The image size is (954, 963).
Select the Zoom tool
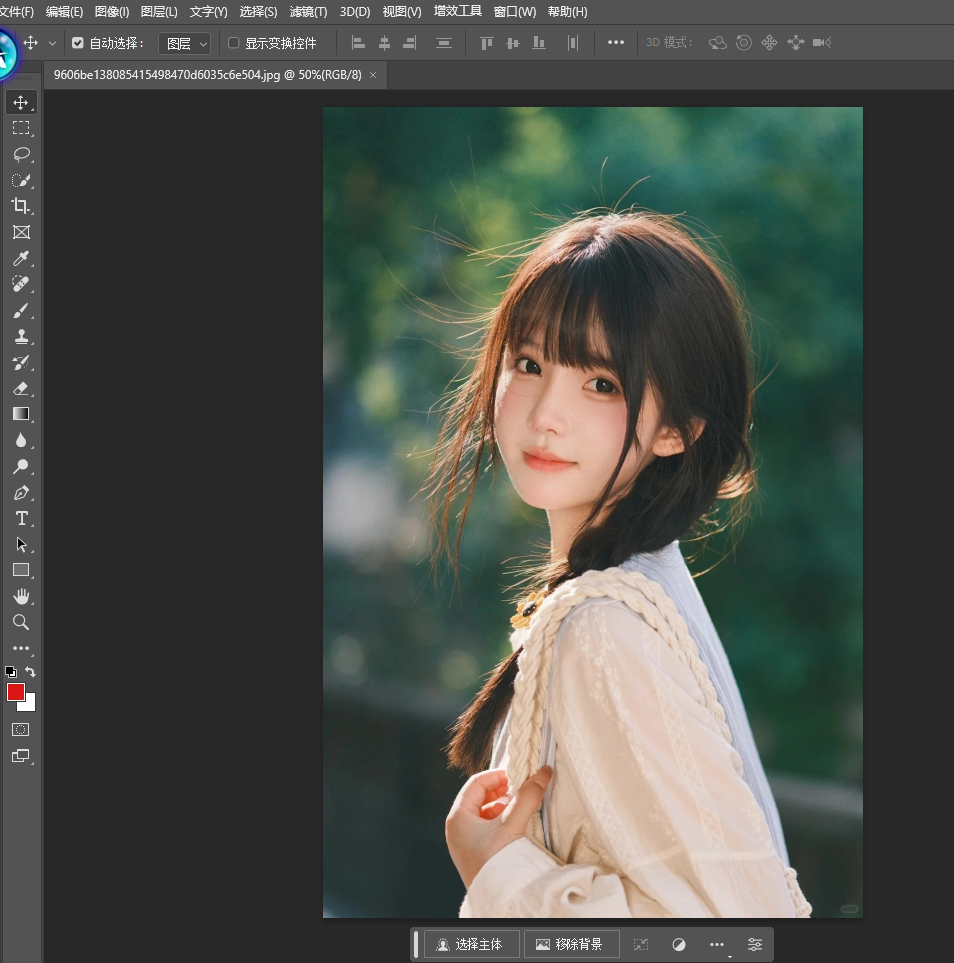[21, 622]
